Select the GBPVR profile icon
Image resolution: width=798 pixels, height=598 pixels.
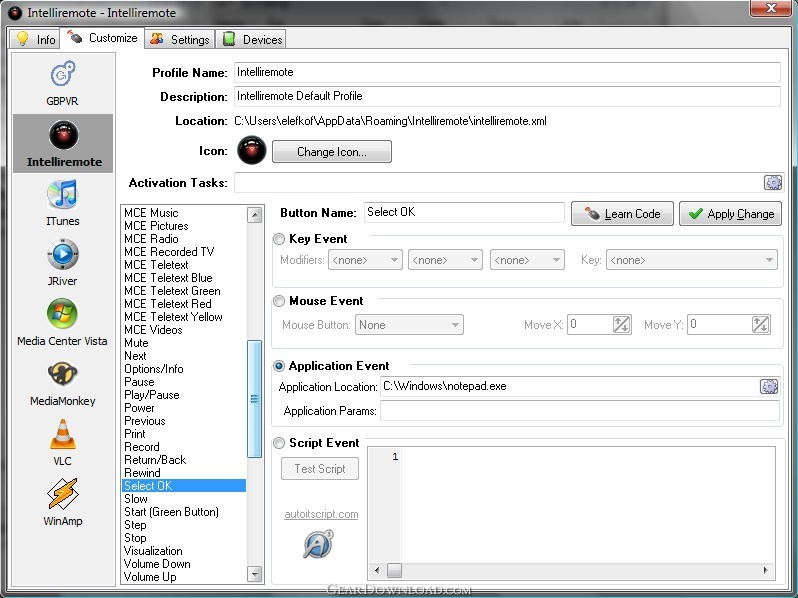point(63,75)
